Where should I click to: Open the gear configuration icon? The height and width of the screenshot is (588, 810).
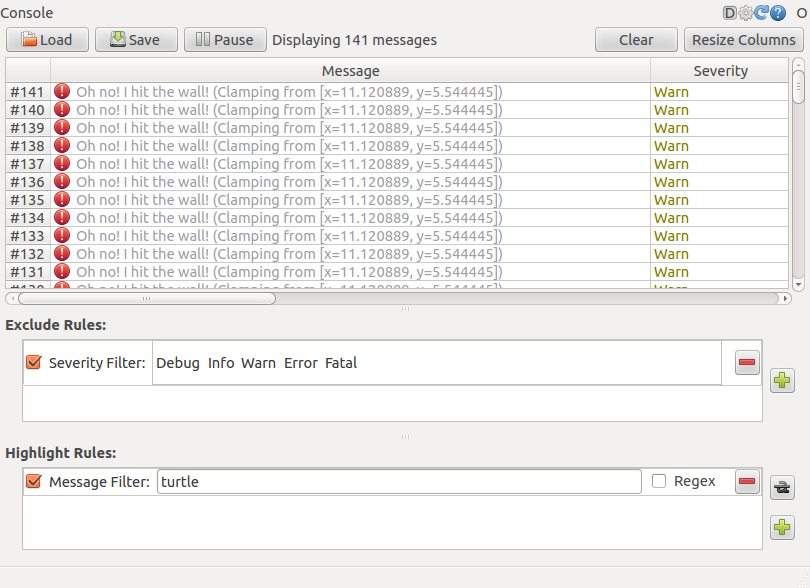[x=745, y=13]
